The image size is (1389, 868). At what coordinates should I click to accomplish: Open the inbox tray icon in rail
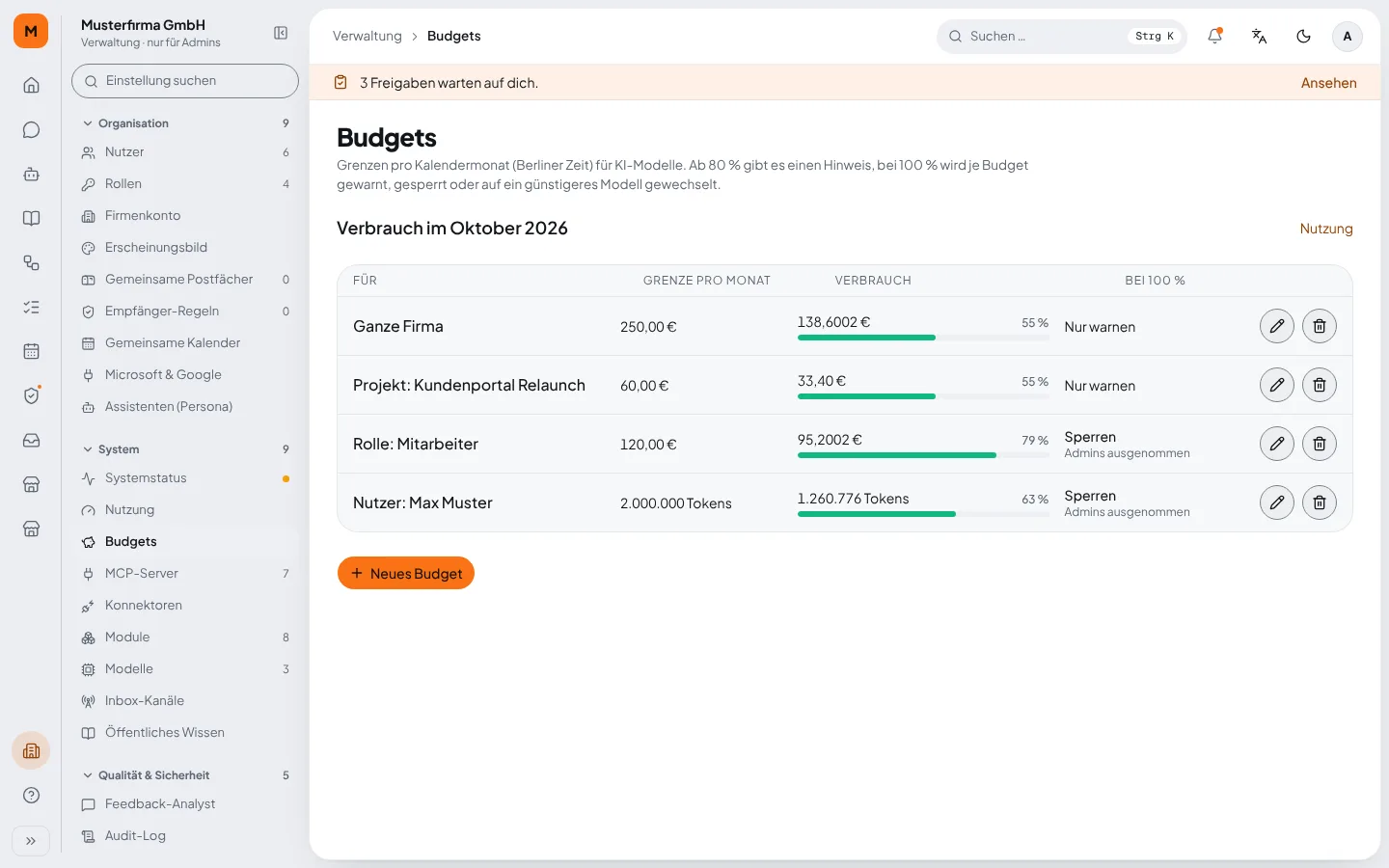coord(31,440)
